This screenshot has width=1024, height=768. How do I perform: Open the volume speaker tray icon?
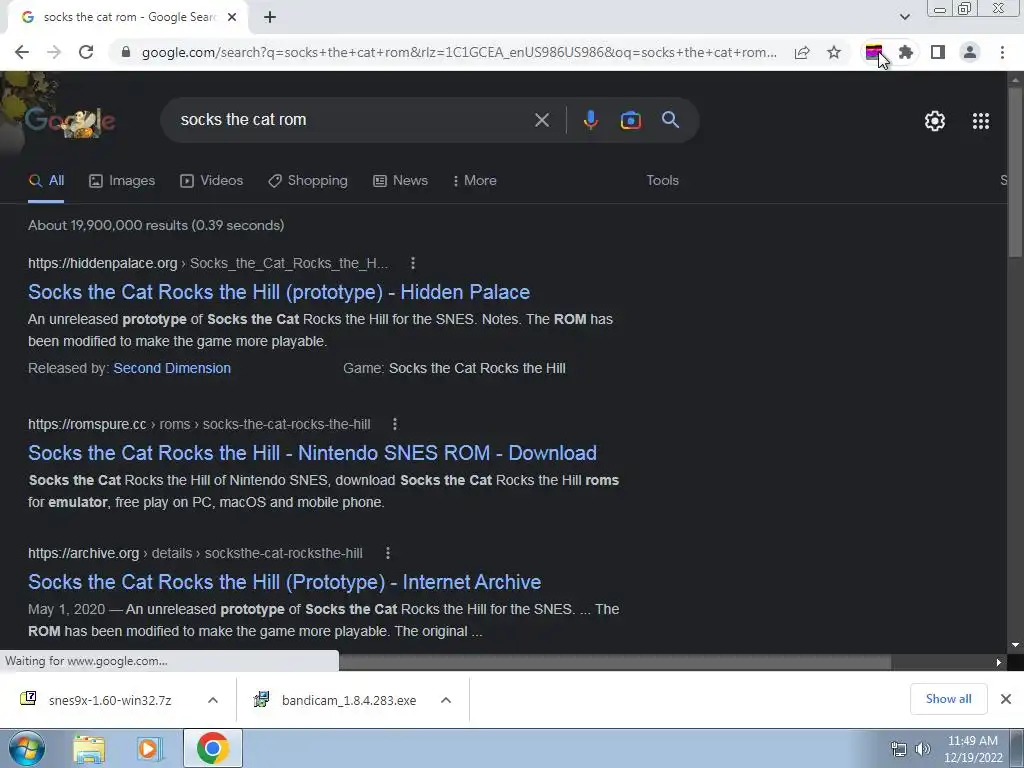pyautogui.click(x=923, y=748)
